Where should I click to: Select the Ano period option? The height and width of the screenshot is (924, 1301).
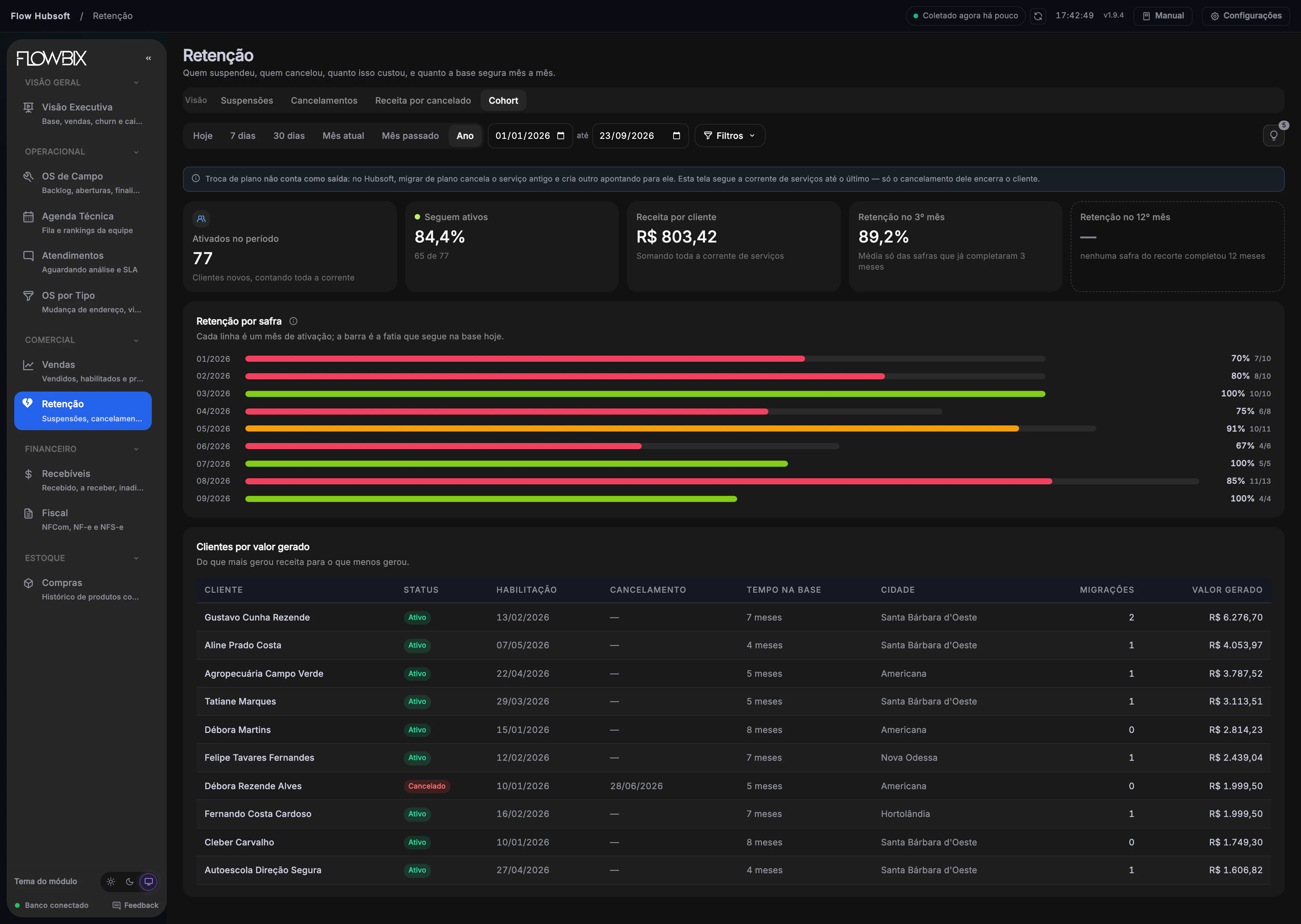[465, 135]
